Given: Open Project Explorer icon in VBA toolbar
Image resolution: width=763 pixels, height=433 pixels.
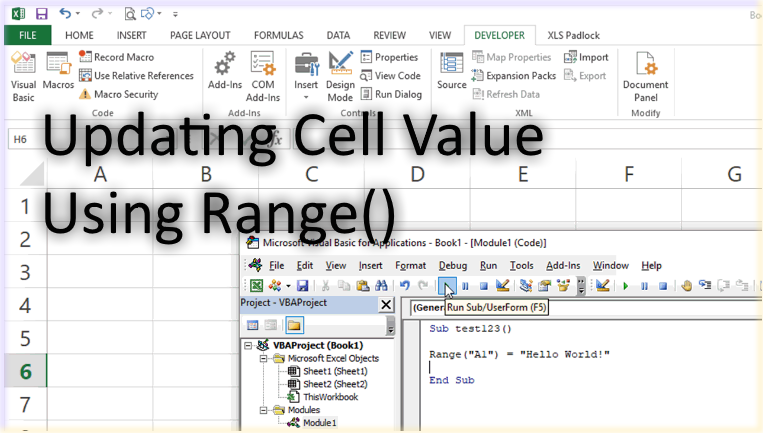Looking at the screenshot, I should (526, 286).
